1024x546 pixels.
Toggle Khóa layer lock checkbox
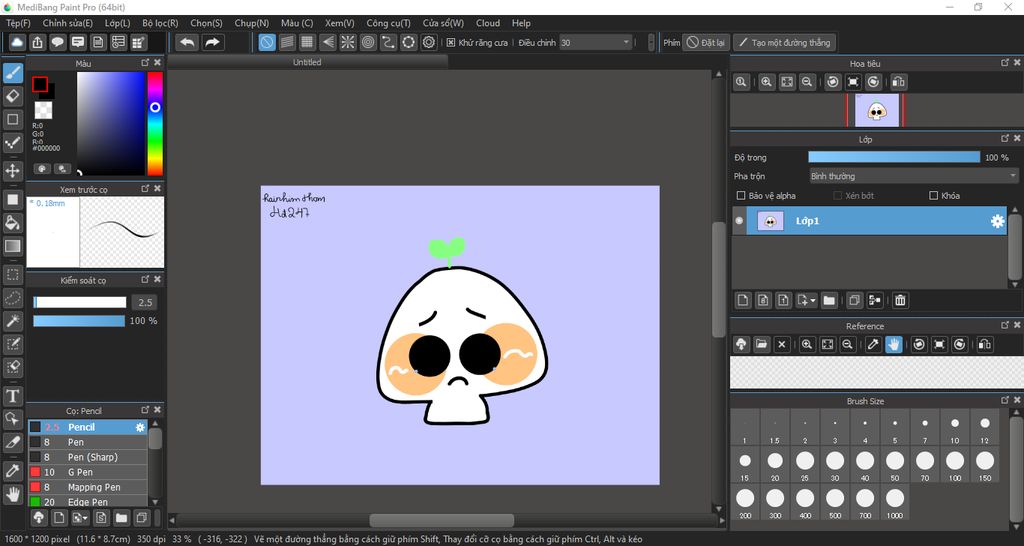[933, 195]
